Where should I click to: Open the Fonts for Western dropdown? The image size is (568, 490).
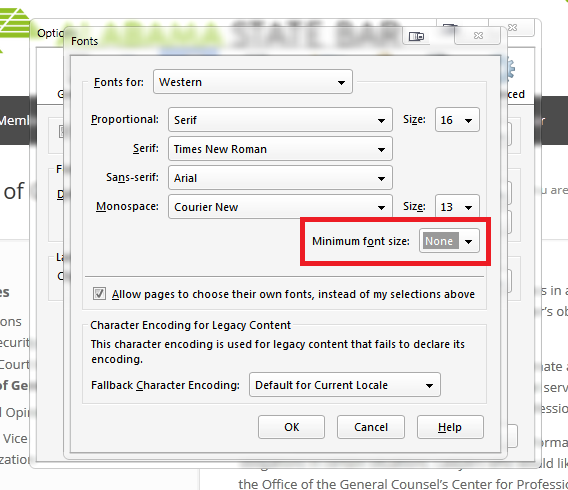click(x=252, y=82)
